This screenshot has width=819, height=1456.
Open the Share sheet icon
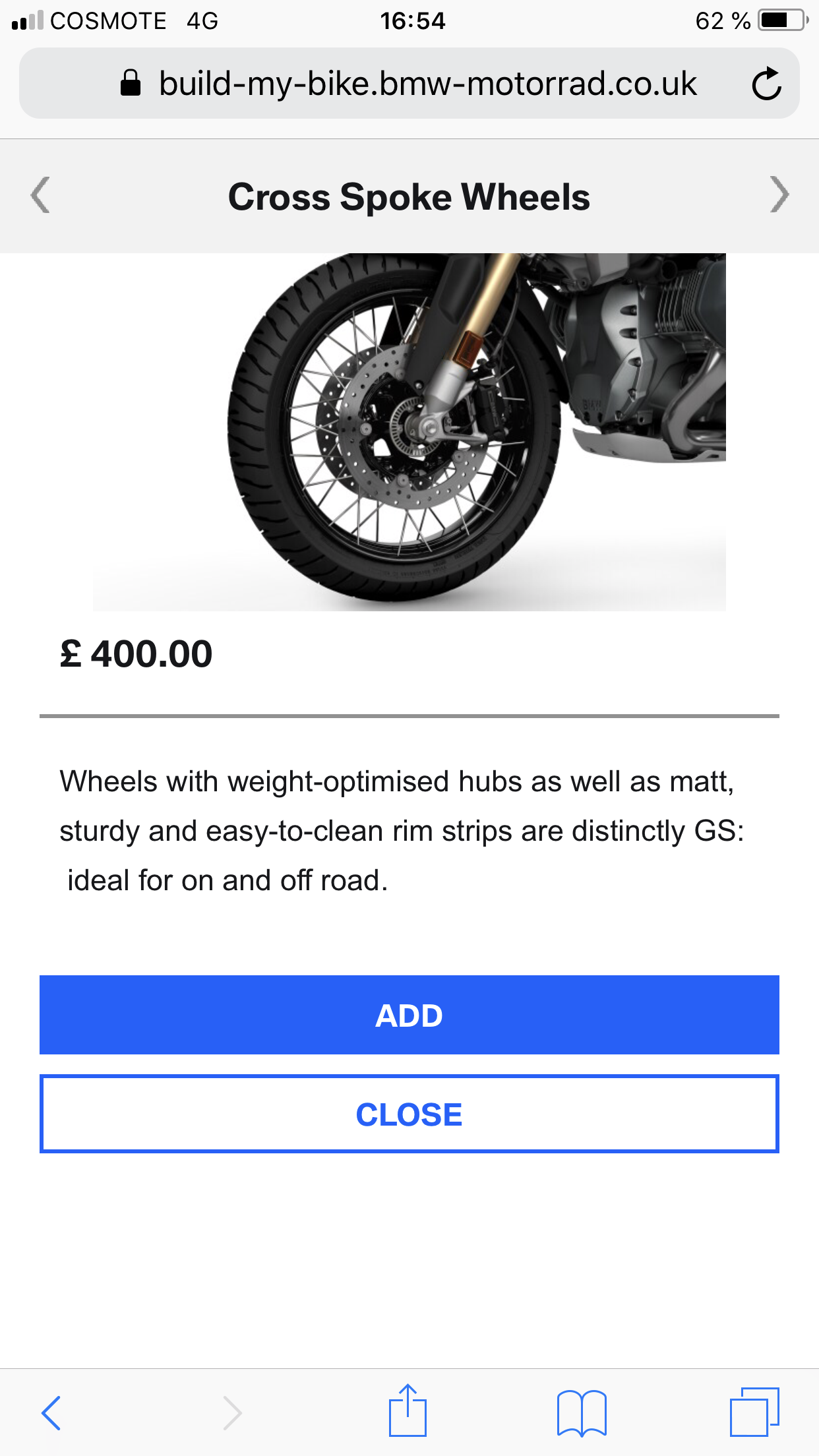pyautogui.click(x=408, y=1411)
